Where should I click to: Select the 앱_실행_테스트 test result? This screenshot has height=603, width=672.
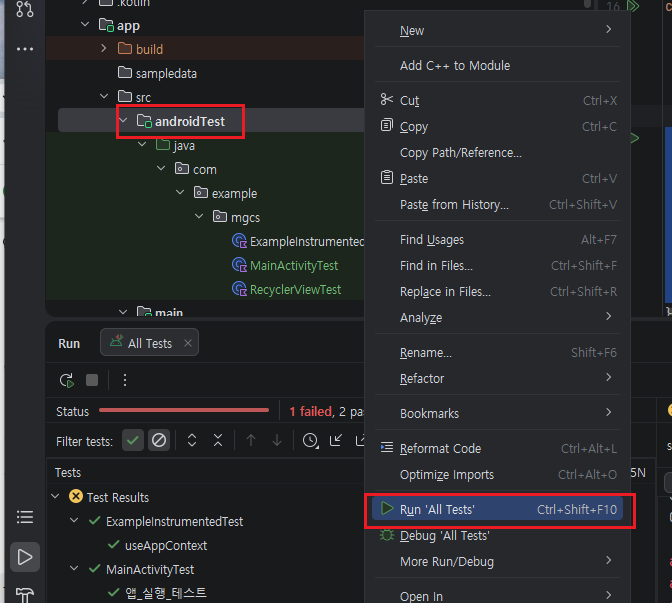pos(166,593)
